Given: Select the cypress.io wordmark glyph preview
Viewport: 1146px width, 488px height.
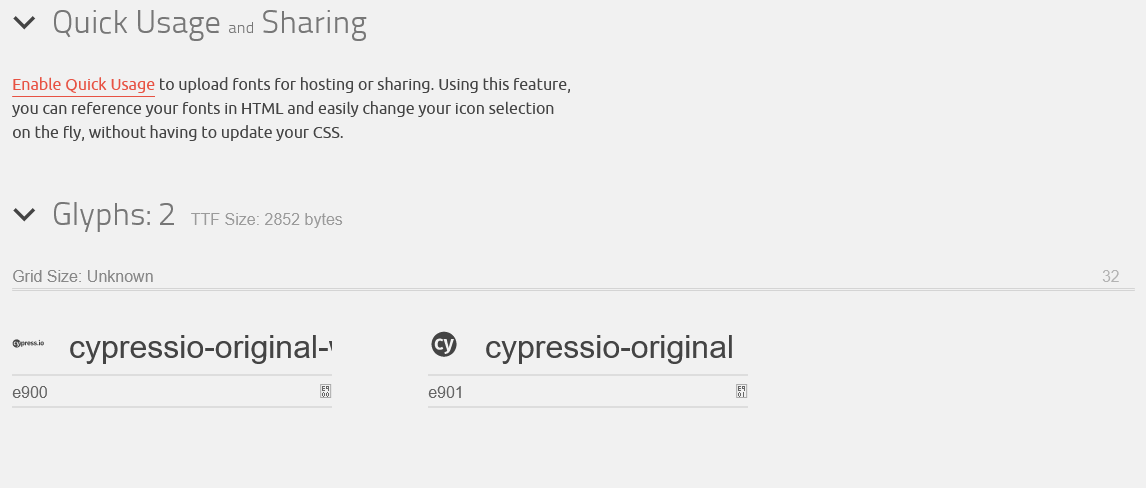Looking at the screenshot, I should 29,344.
